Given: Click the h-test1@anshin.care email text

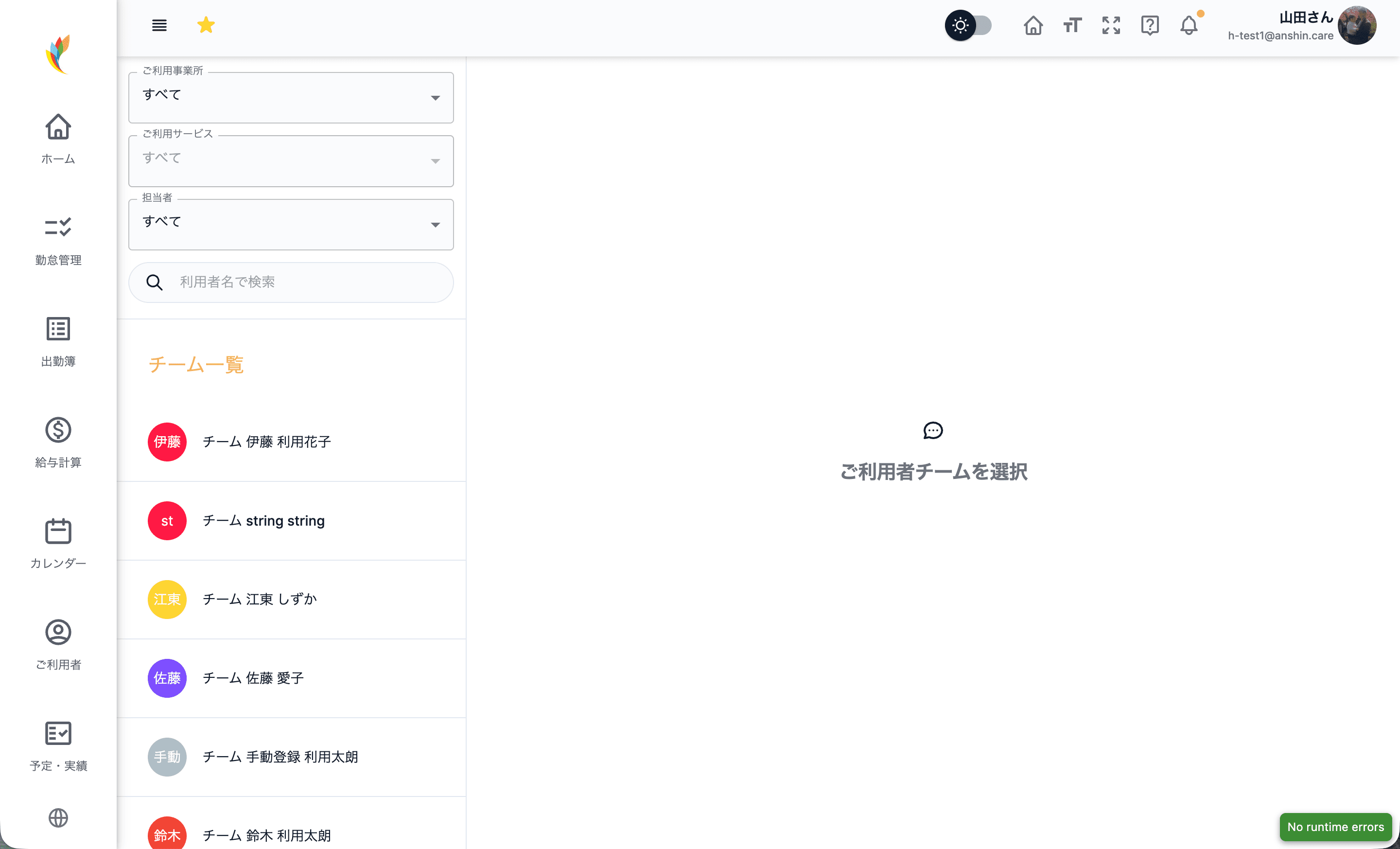Looking at the screenshot, I should [x=1280, y=36].
